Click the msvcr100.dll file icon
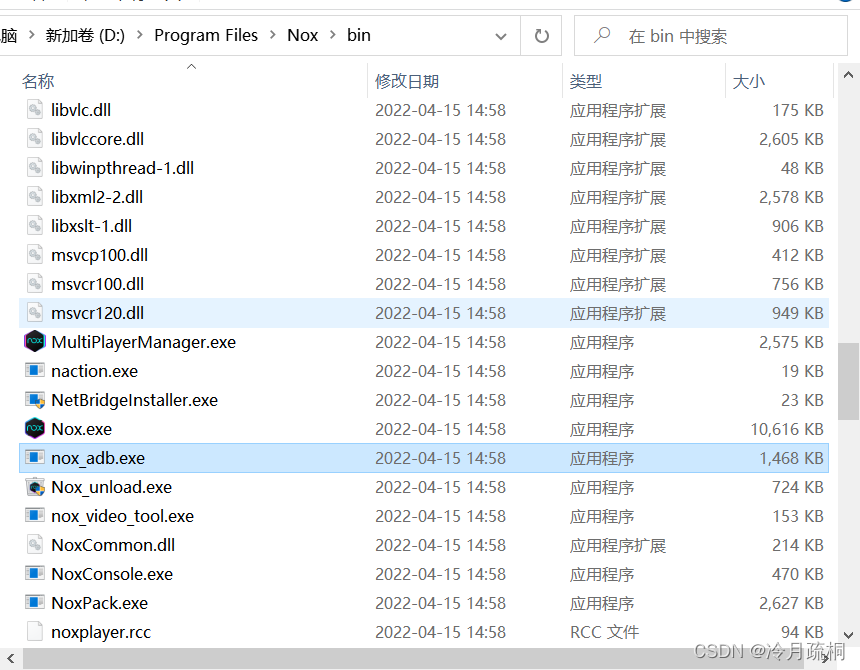This screenshot has height=670, width=860. 35,284
